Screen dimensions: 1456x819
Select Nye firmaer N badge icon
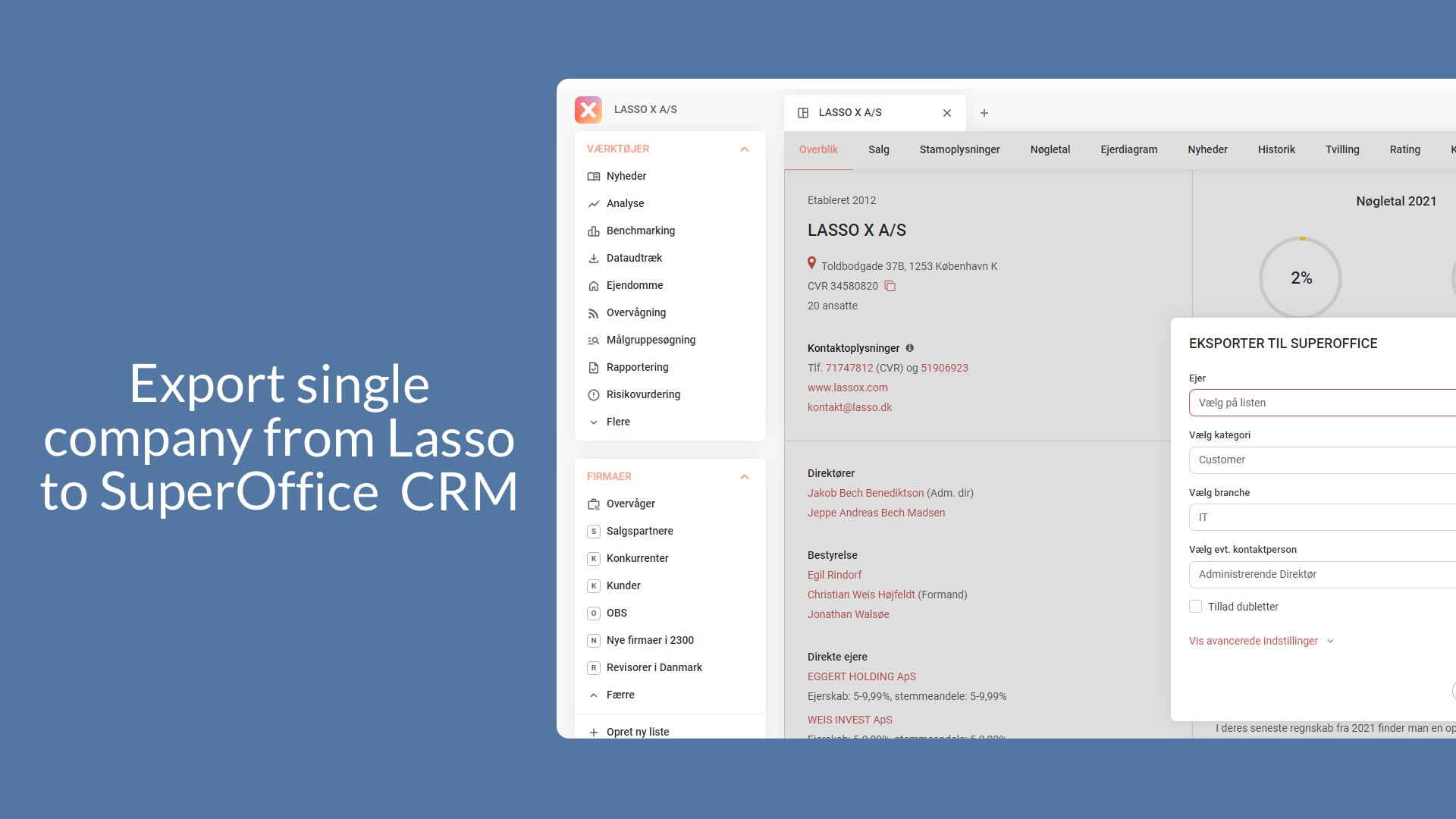[594, 641]
